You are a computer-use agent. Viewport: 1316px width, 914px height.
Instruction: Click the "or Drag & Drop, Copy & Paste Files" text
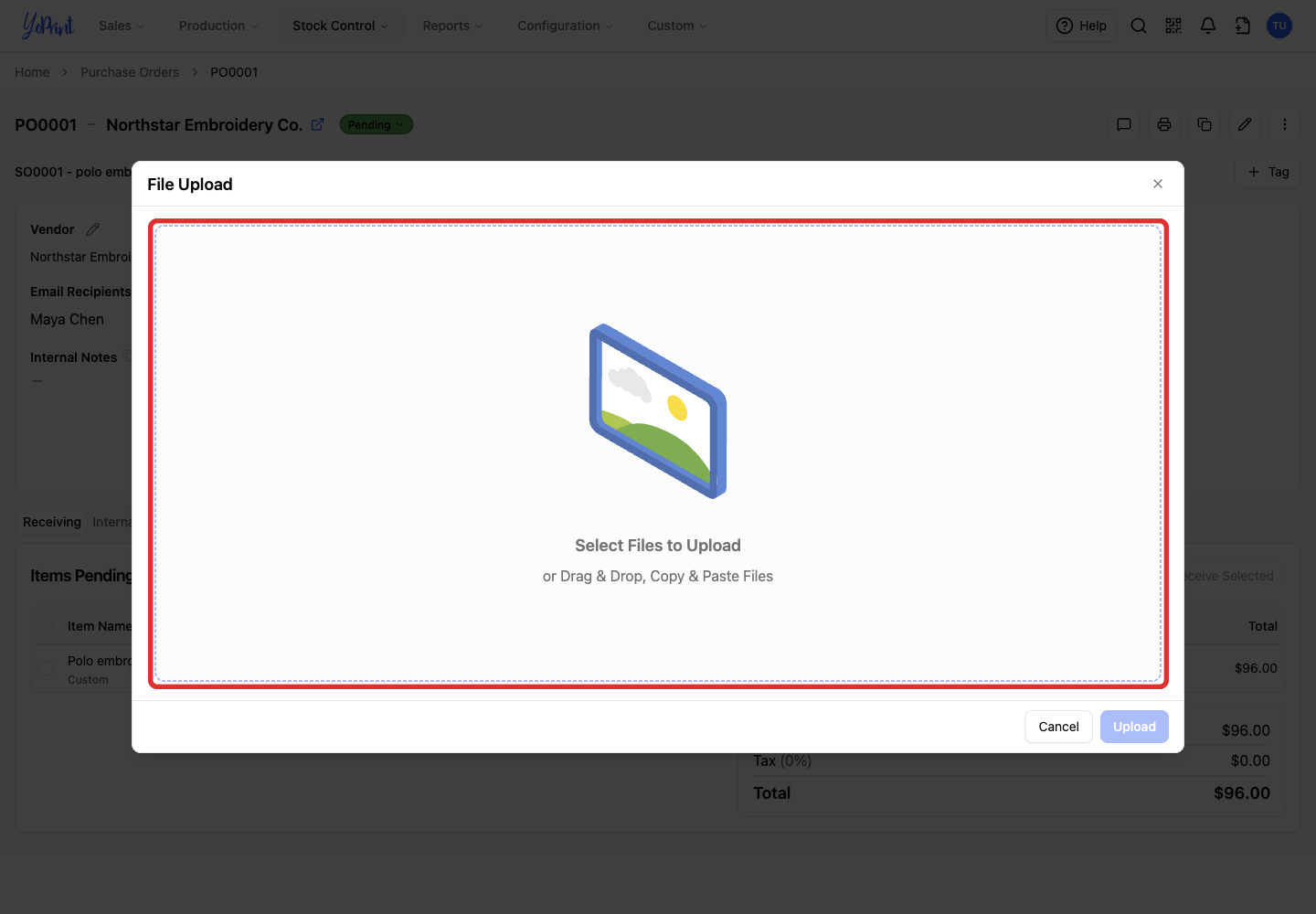tap(658, 576)
